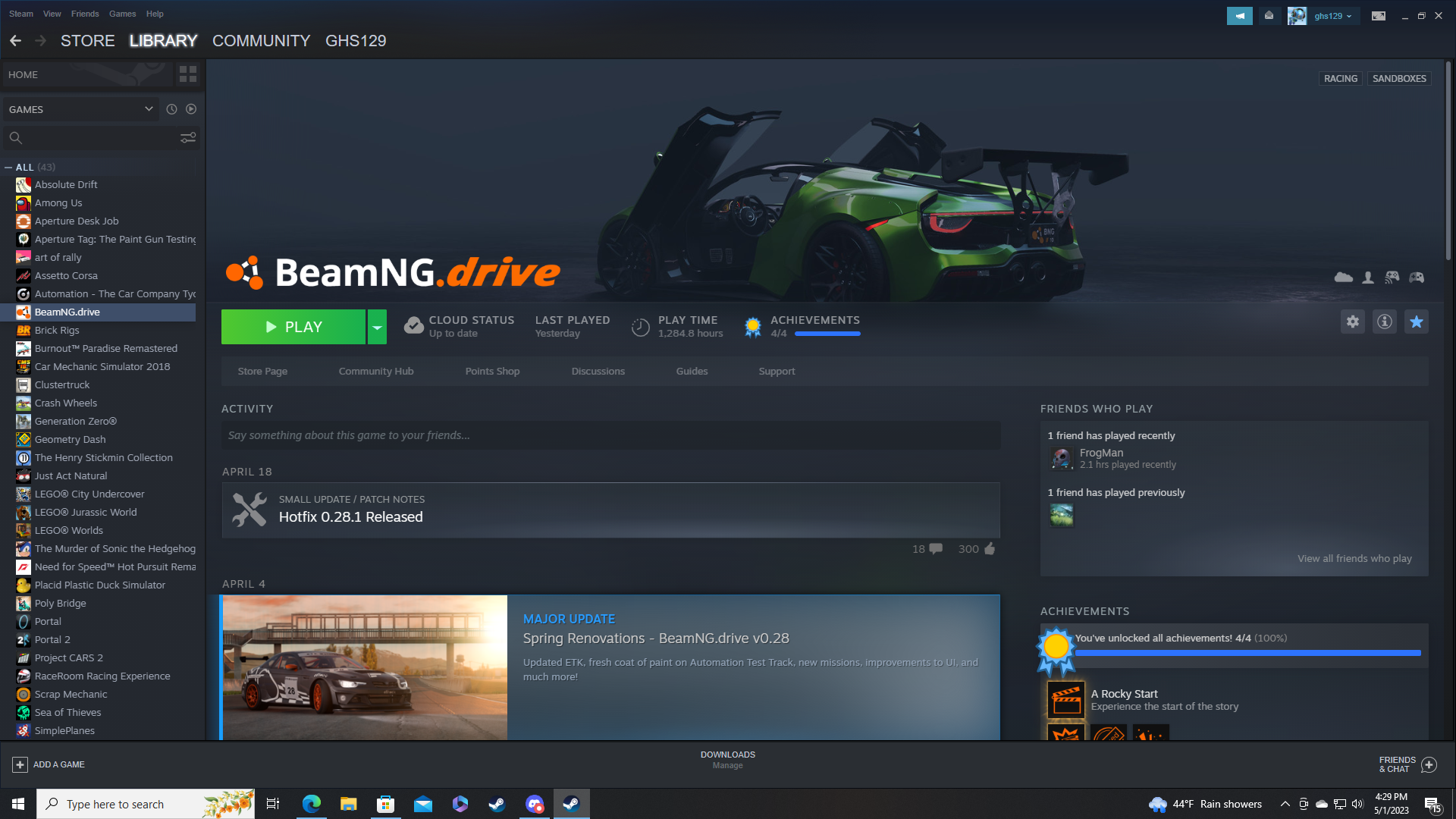
Task: Click the HOME library button
Action: pyautogui.click(x=87, y=74)
